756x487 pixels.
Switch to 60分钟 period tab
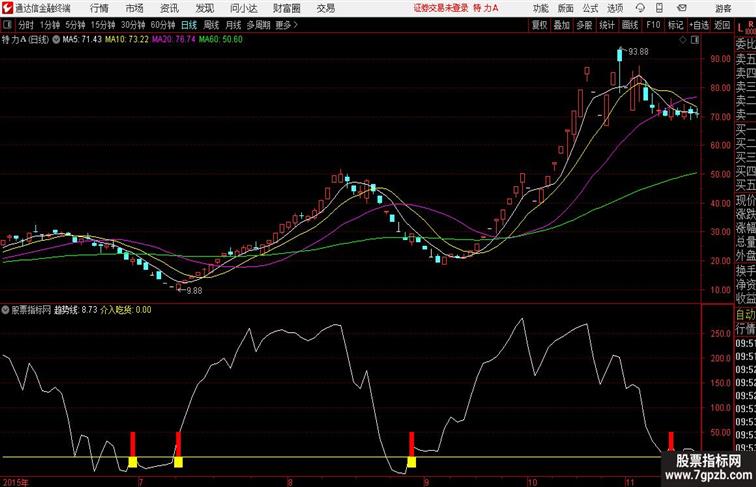click(x=162, y=25)
